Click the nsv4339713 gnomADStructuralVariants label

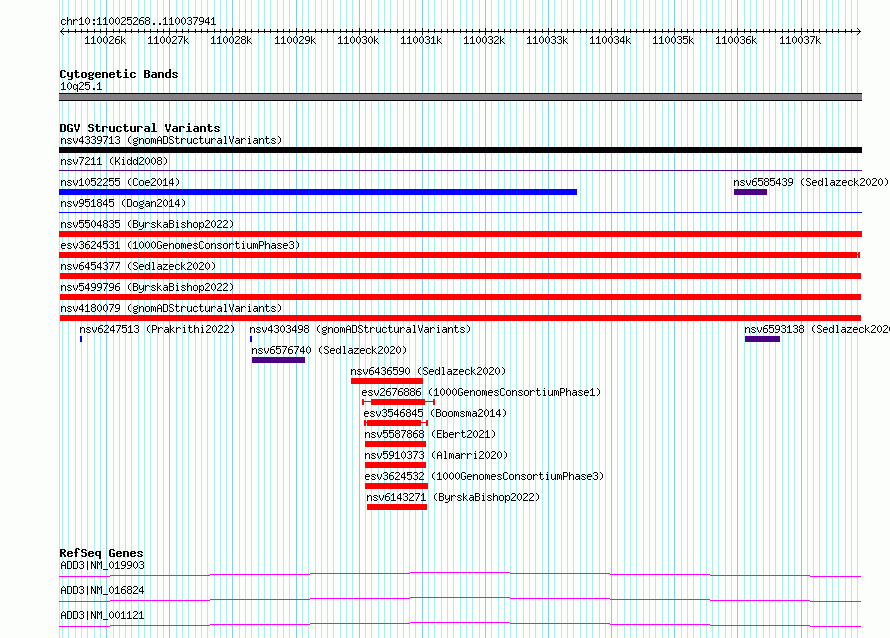(x=171, y=140)
